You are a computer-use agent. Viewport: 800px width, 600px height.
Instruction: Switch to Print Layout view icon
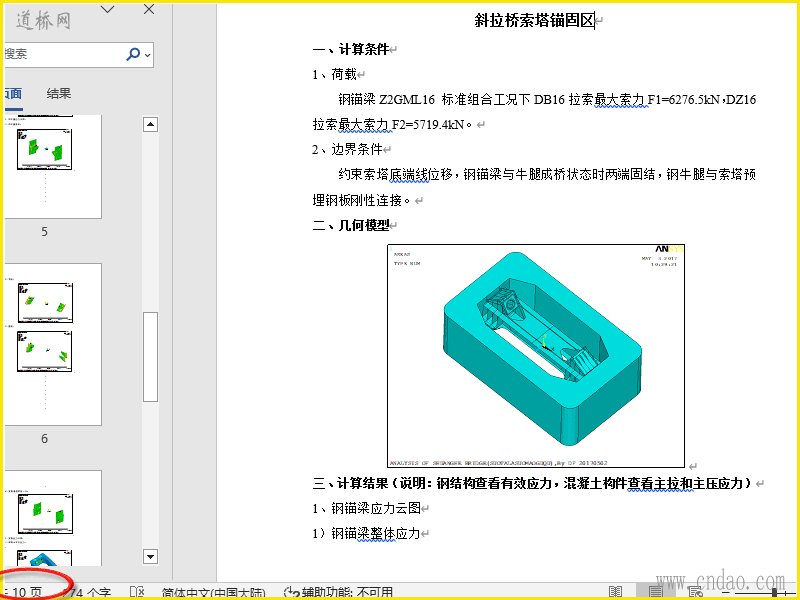coord(656,592)
